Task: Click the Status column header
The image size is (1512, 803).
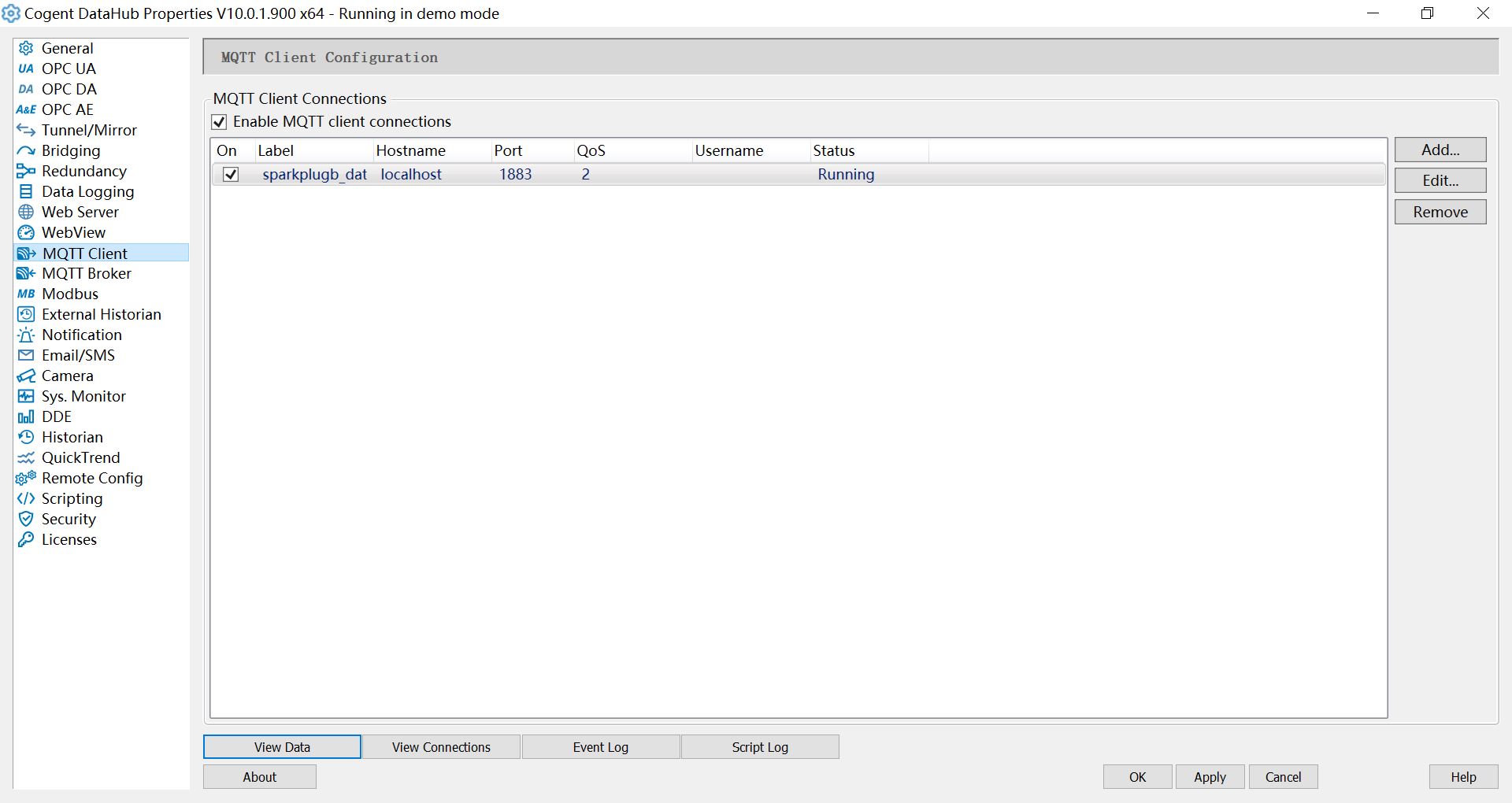Action: coord(833,150)
